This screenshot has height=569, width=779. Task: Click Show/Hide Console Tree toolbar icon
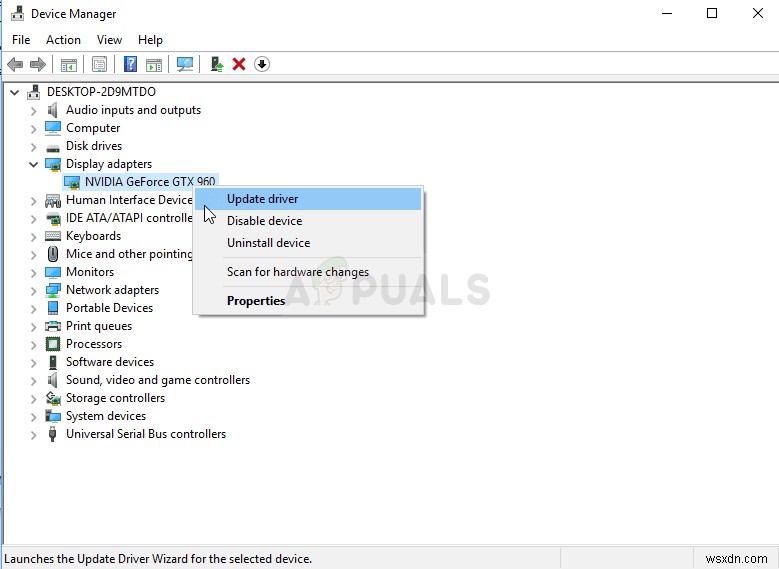[69, 64]
